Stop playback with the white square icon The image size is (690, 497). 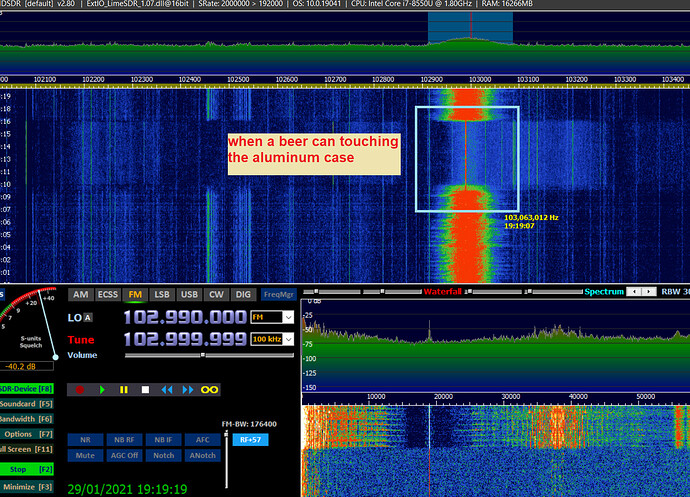(145, 390)
